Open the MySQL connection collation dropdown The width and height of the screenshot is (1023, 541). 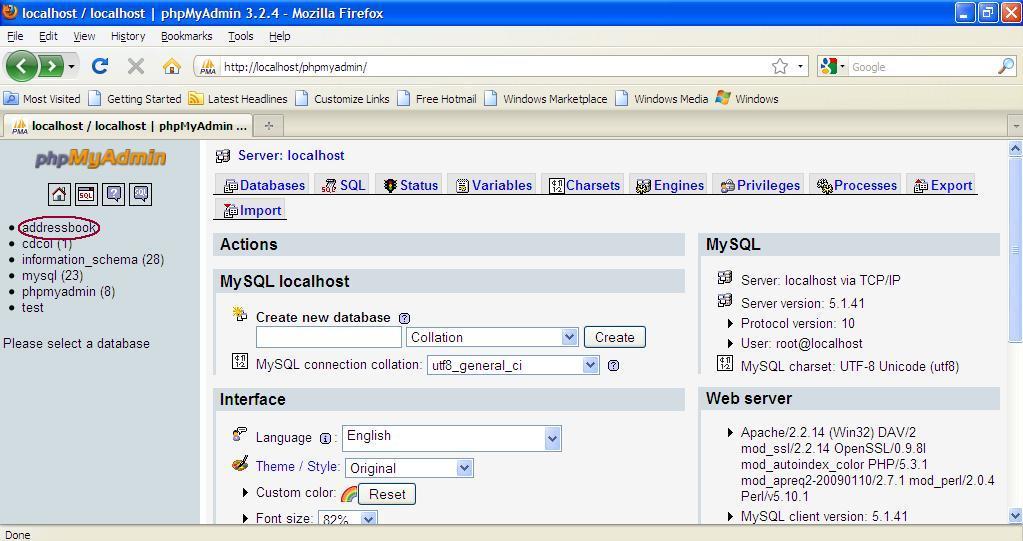tap(513, 365)
